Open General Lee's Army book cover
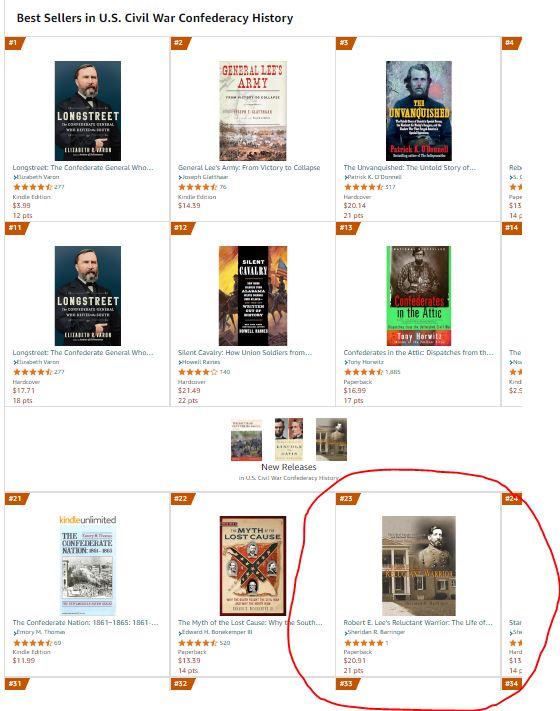The height and width of the screenshot is (711, 560). coord(253,111)
